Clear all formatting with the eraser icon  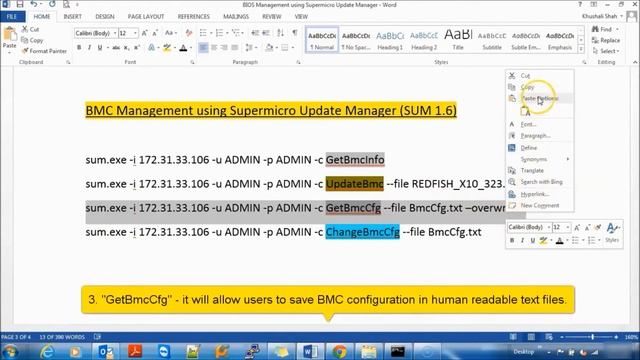point(189,33)
